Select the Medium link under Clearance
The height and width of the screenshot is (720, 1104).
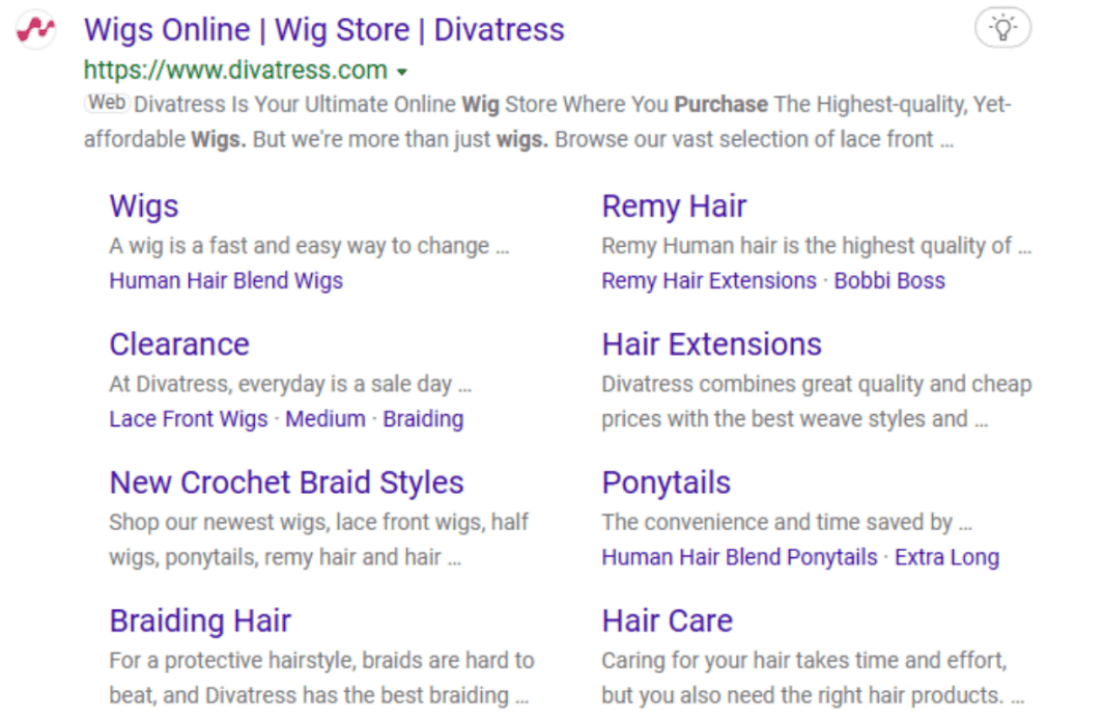click(325, 419)
